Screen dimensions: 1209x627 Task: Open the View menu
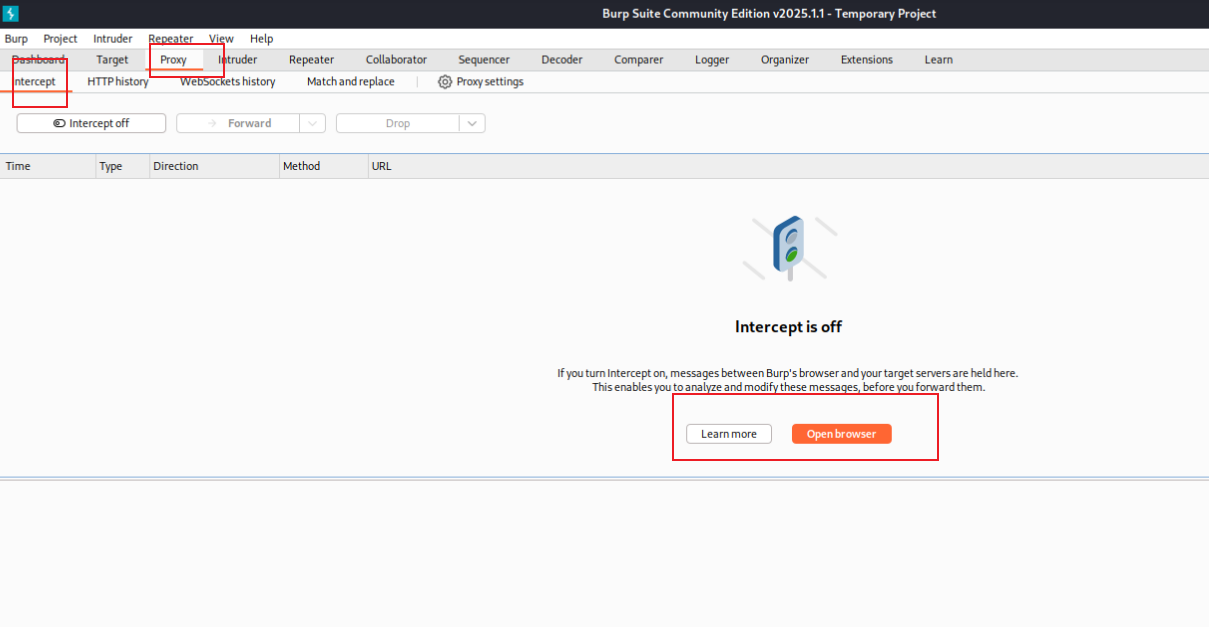click(221, 39)
